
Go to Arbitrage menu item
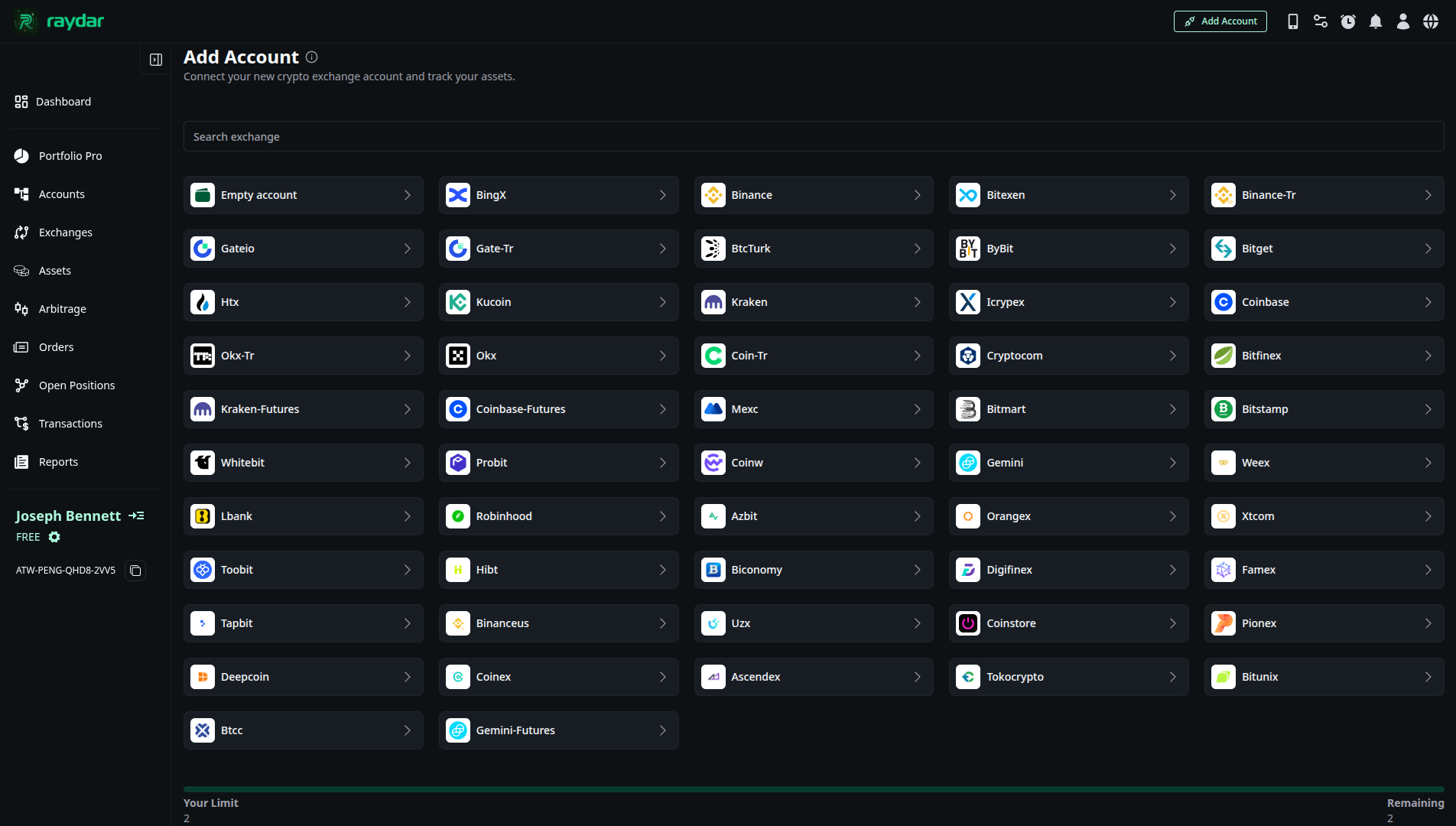(x=63, y=309)
